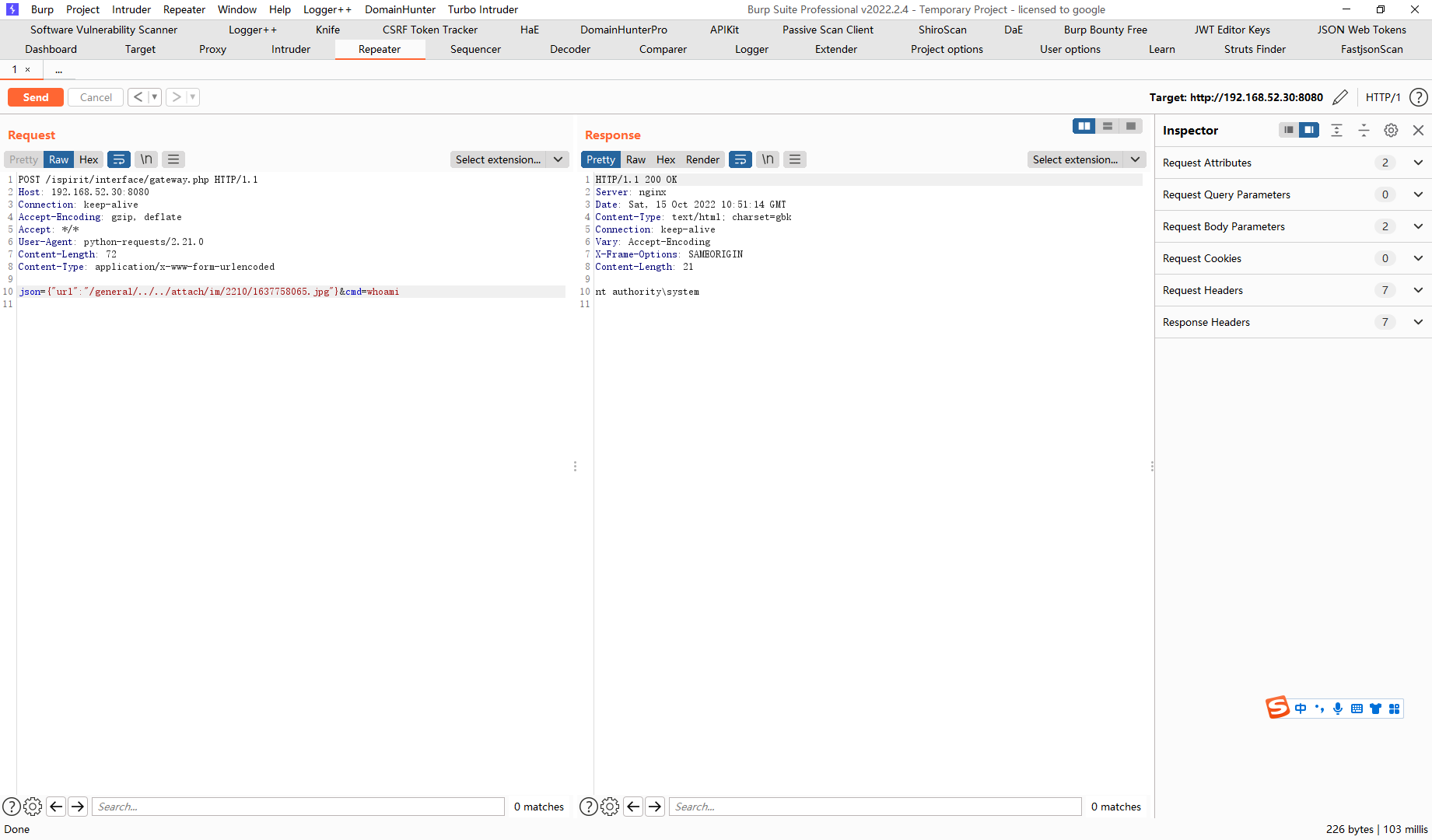Viewport: 1432px width, 840px height.
Task: Collapse all Inspector sections icon
Action: coord(1364,130)
